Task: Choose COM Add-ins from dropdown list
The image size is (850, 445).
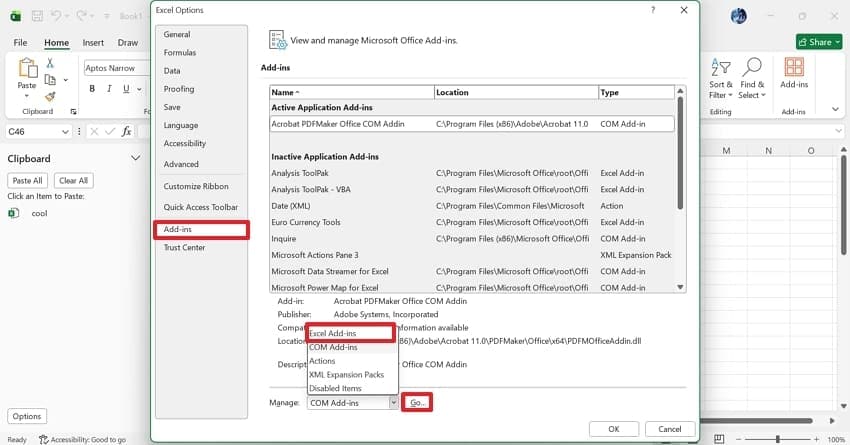Action: point(352,347)
